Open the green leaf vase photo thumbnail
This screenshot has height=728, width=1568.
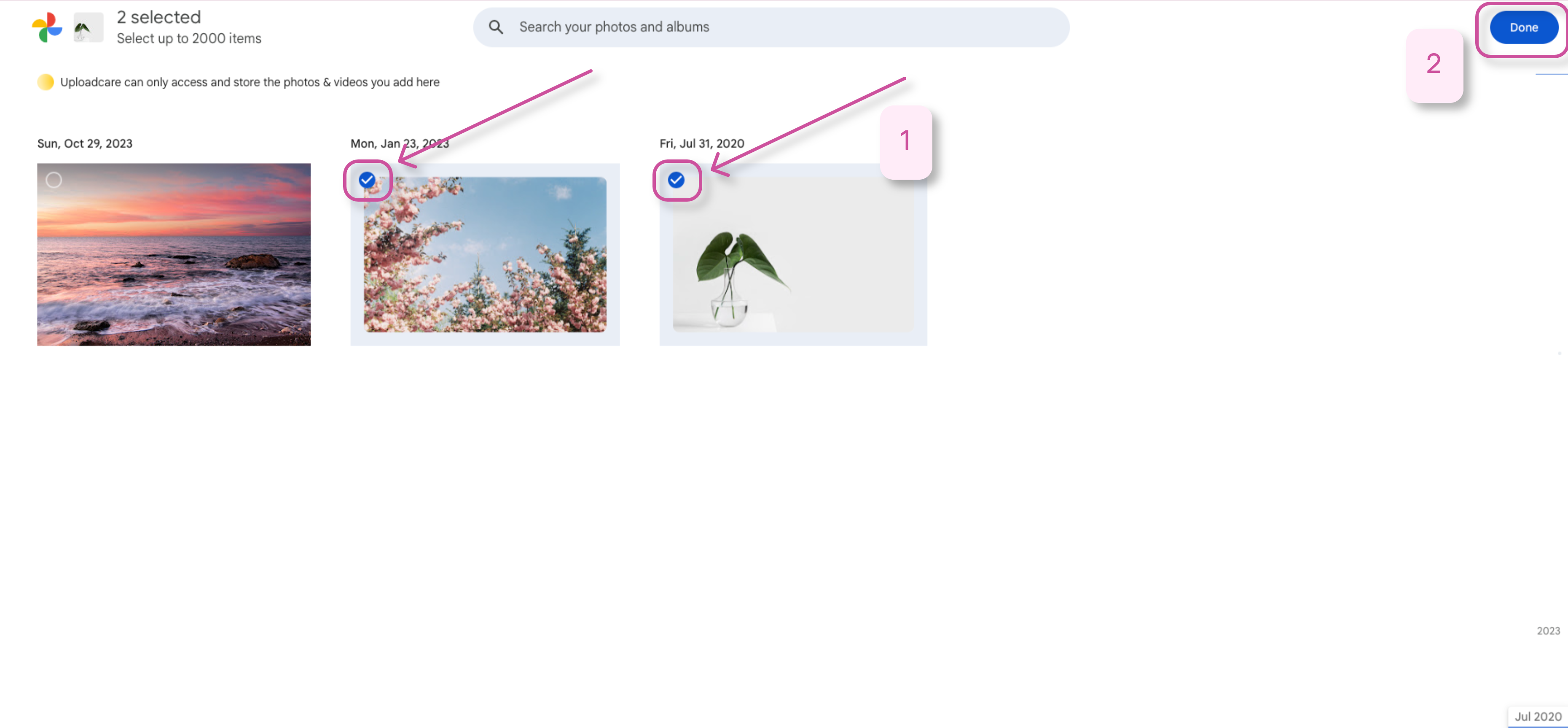793,255
